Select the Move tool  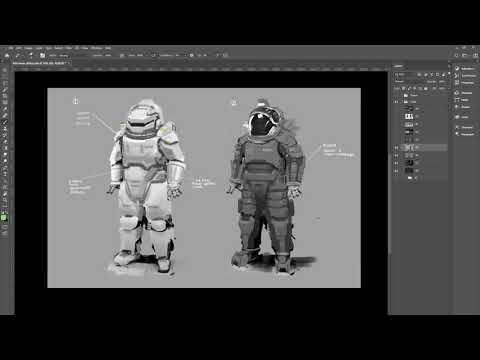(5, 71)
